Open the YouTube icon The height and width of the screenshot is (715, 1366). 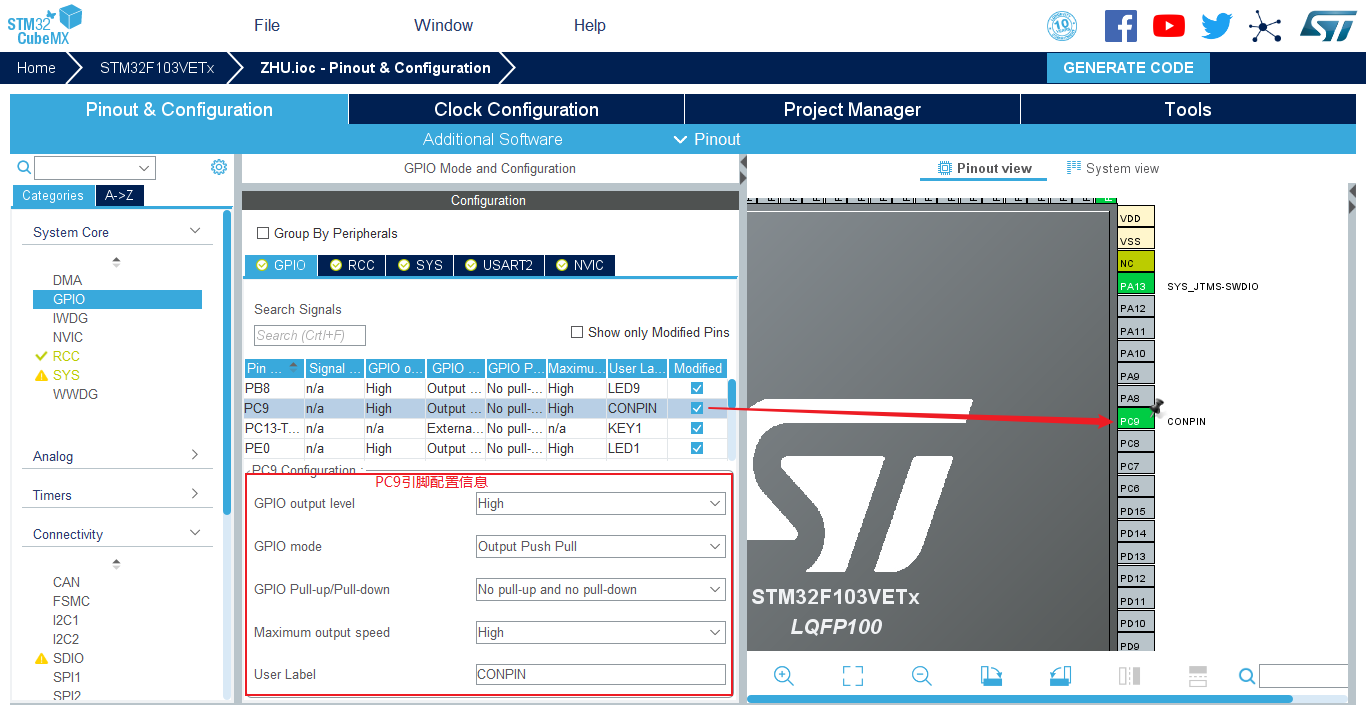(1169, 26)
